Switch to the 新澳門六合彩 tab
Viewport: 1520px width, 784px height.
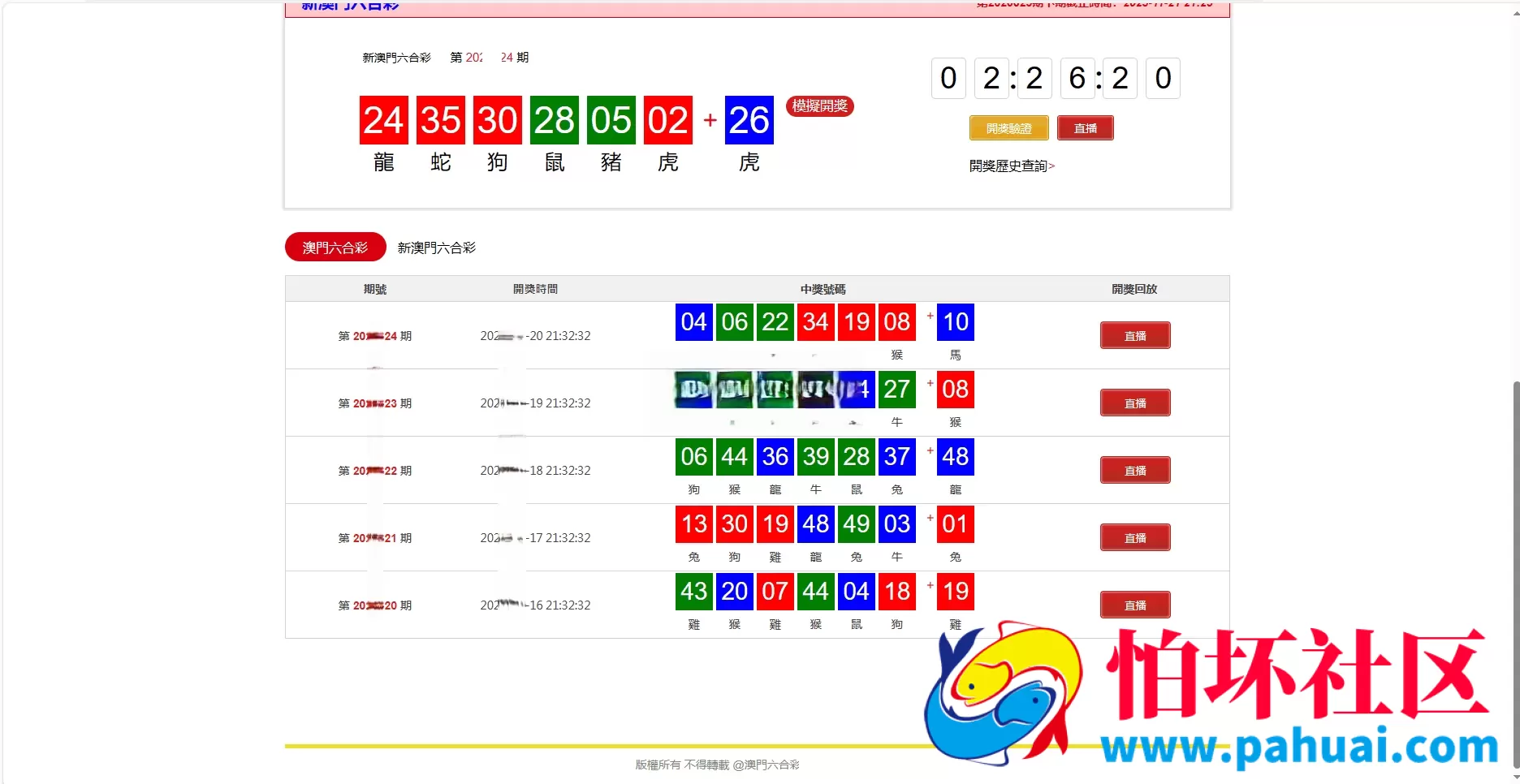click(436, 248)
